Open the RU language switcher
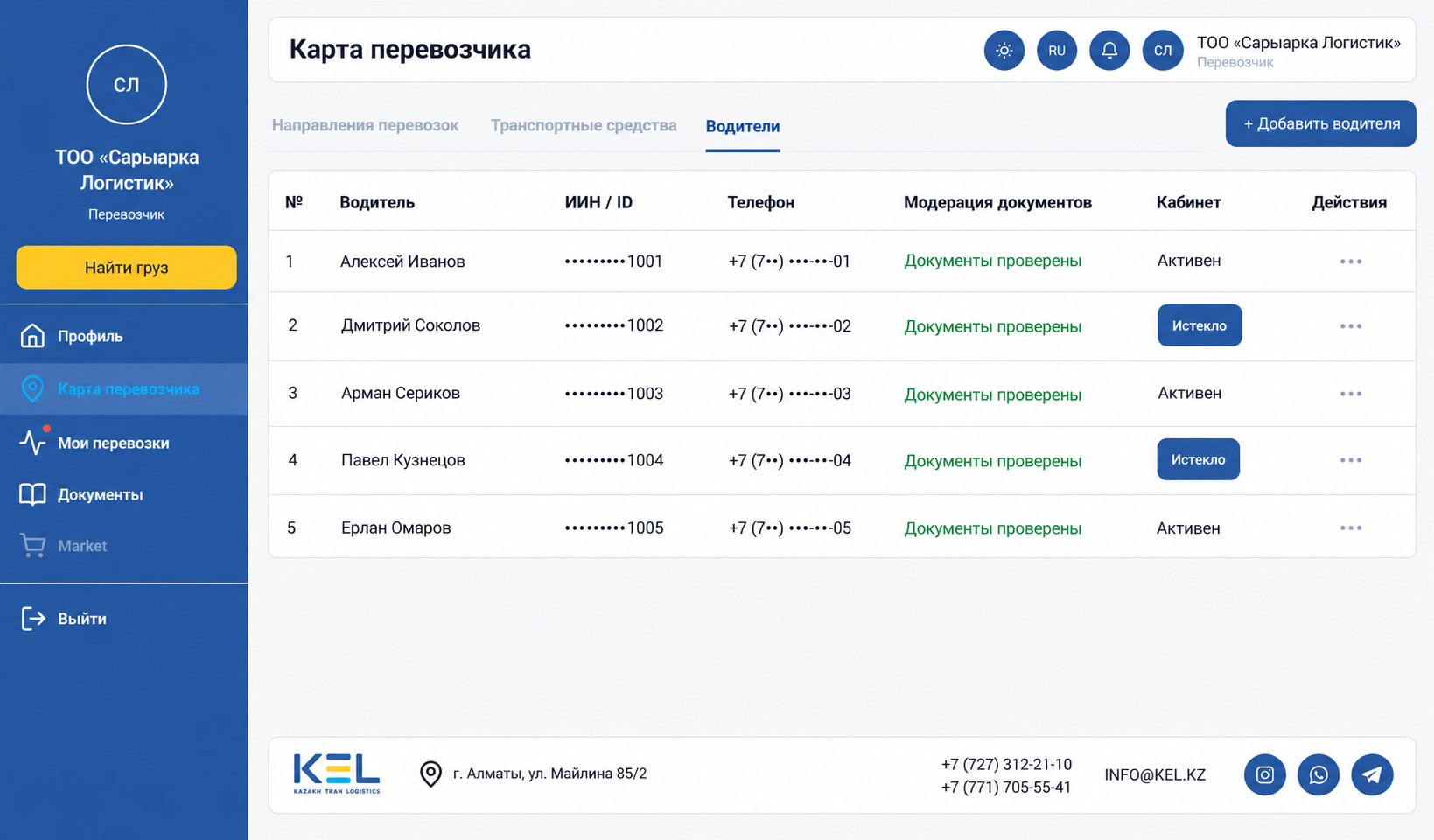This screenshot has height=840, width=1434. pos(1057,51)
